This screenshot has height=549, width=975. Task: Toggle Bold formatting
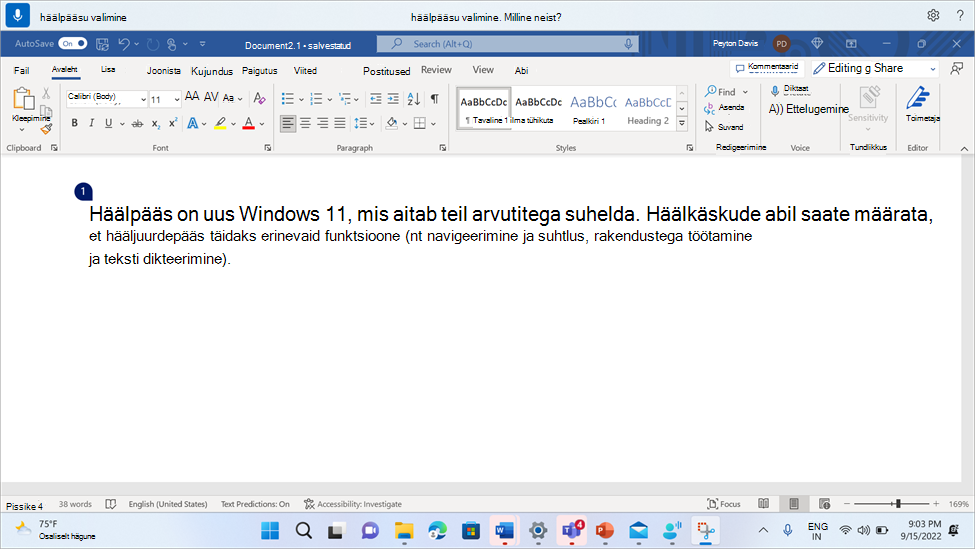tap(75, 123)
